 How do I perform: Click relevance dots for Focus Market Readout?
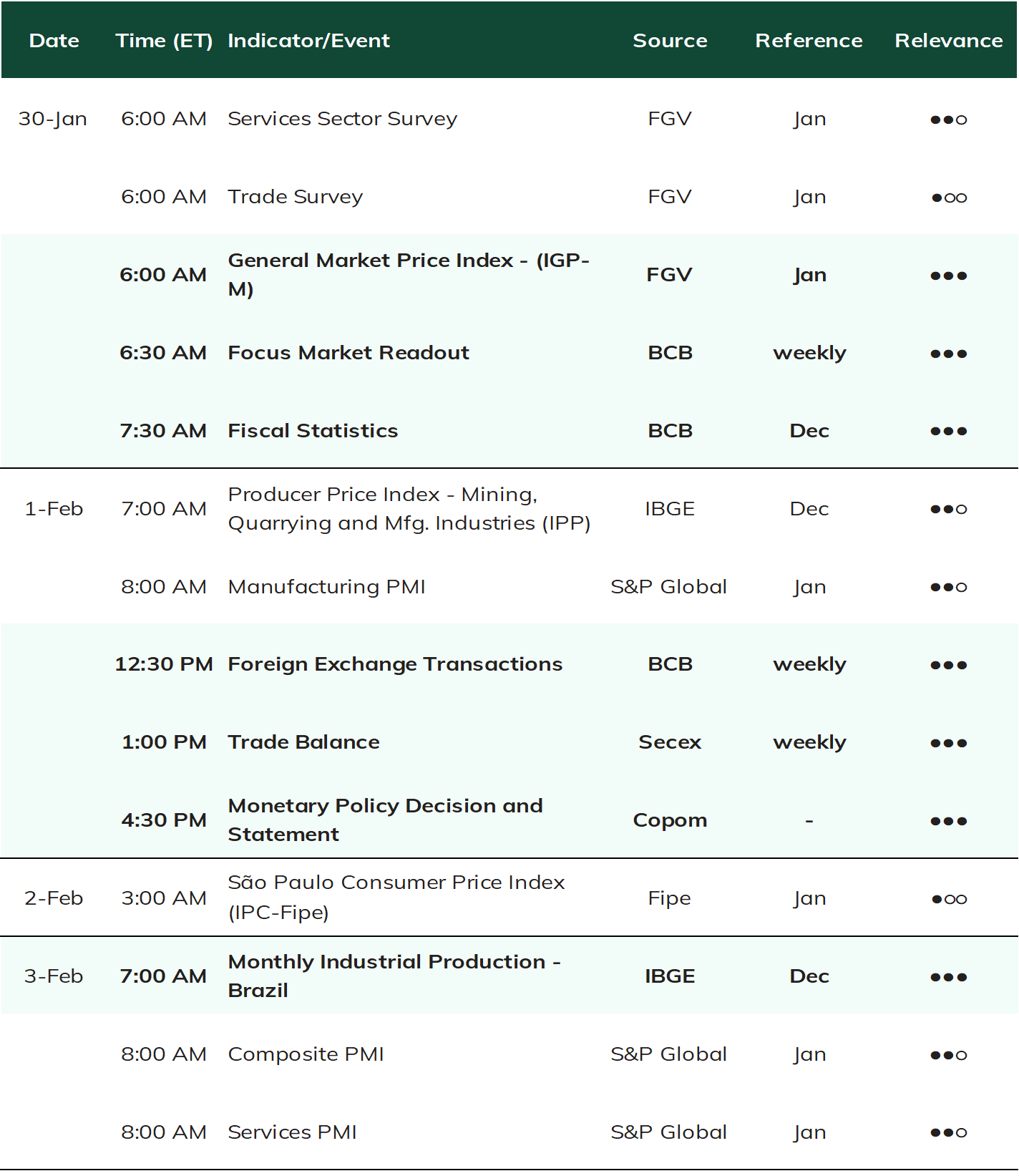pyautogui.click(x=948, y=354)
